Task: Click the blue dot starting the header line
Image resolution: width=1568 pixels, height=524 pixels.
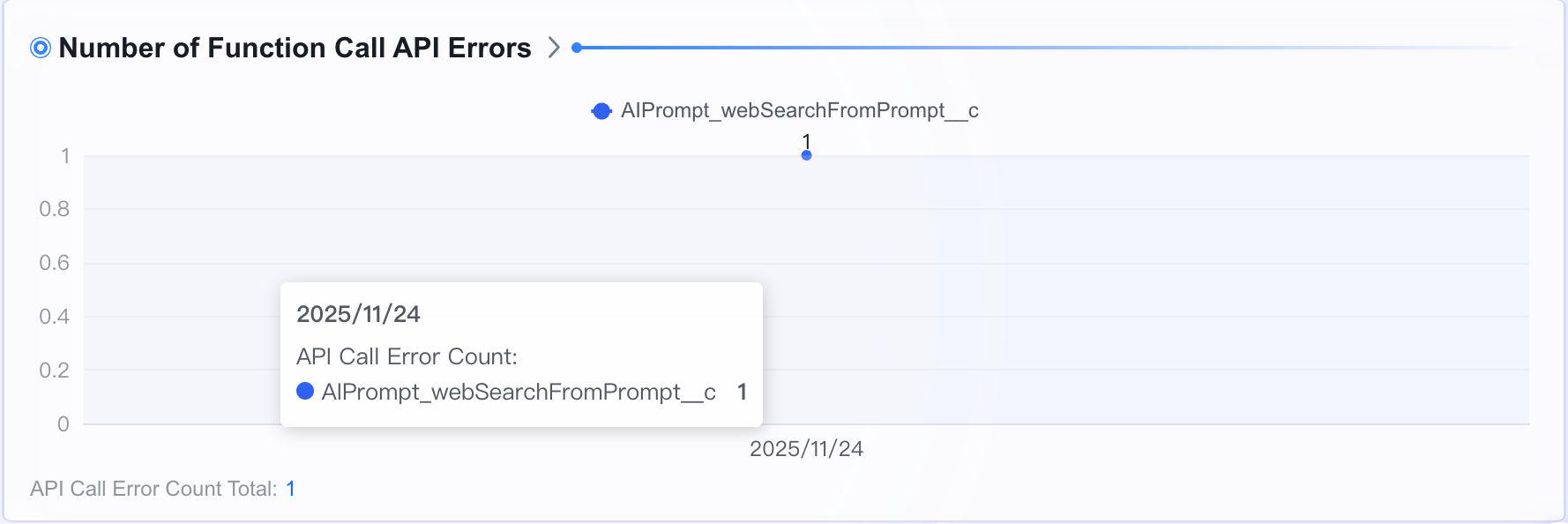Action: 577,48
